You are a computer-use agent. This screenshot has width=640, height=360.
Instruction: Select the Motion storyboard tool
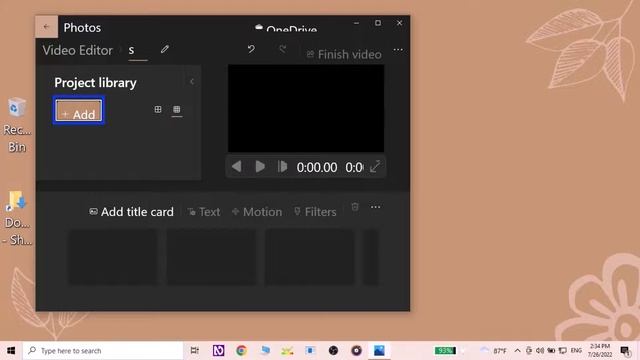[x=257, y=212]
